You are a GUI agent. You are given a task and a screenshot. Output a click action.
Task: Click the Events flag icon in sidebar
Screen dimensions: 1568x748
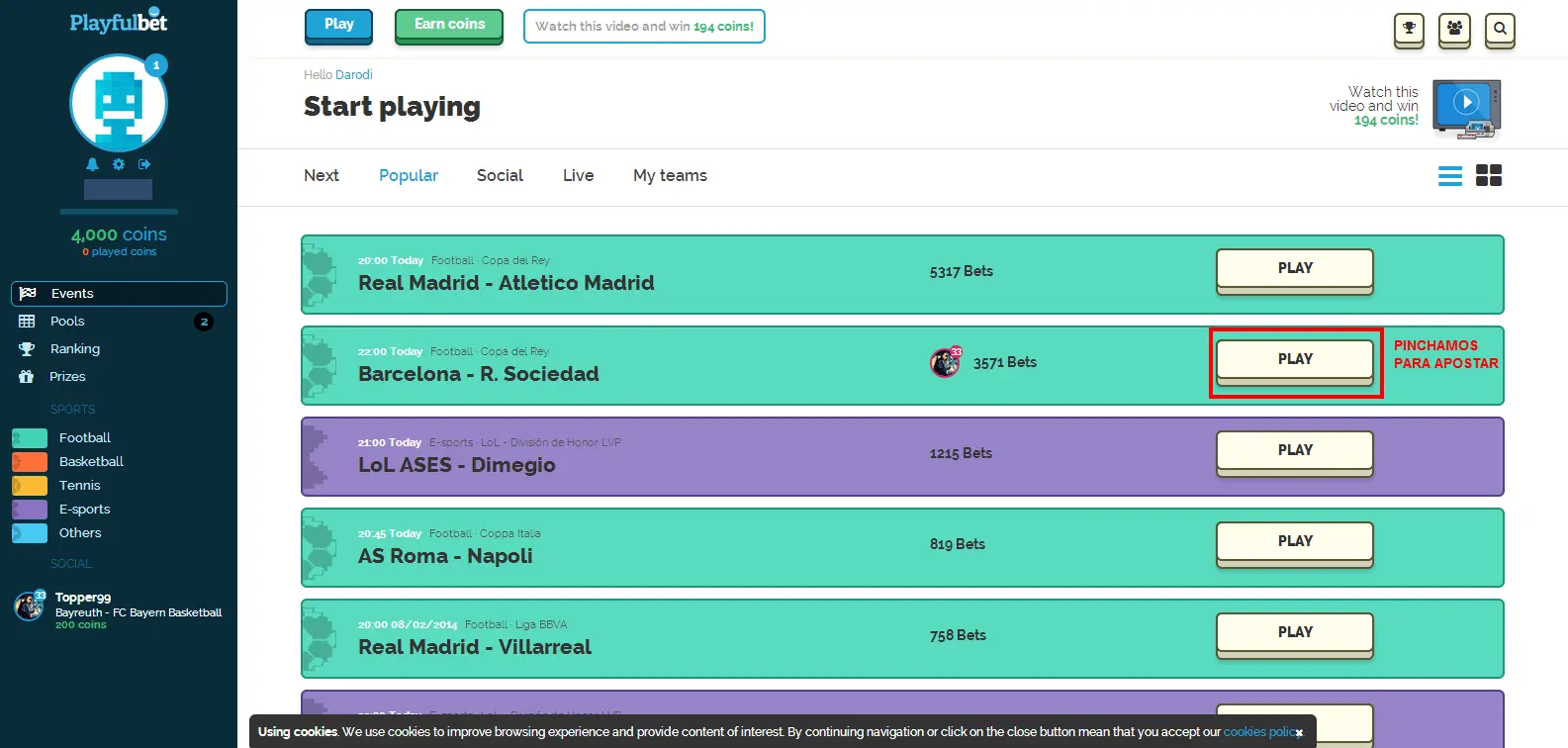28,294
